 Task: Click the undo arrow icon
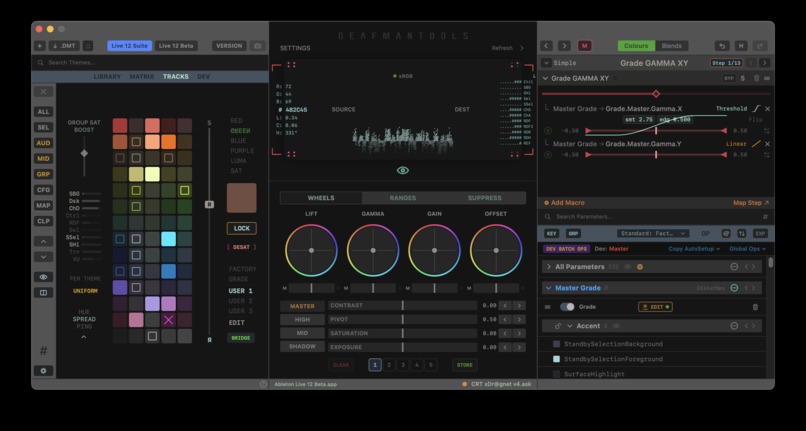point(722,46)
